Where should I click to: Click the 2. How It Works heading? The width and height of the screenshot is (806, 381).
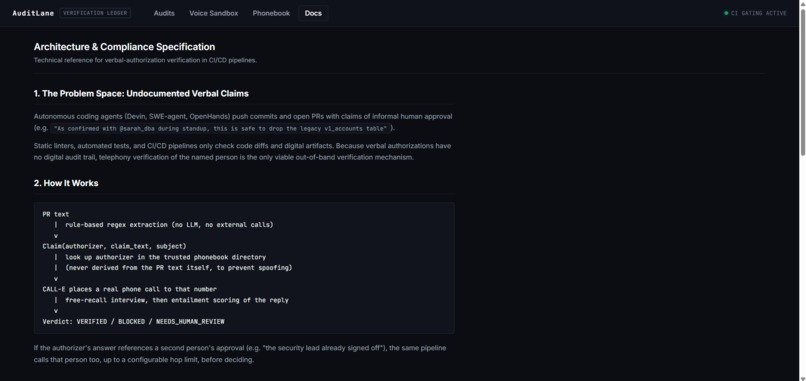coord(66,183)
